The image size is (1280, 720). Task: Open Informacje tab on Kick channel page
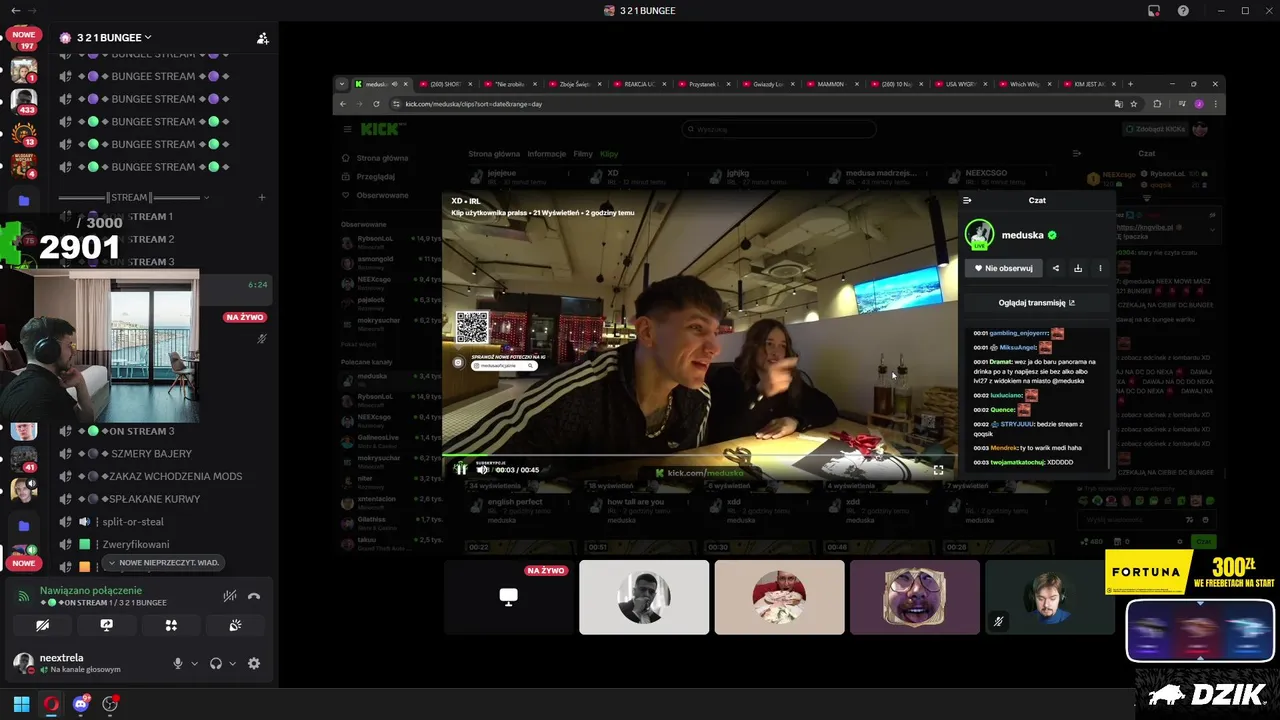pyautogui.click(x=547, y=154)
